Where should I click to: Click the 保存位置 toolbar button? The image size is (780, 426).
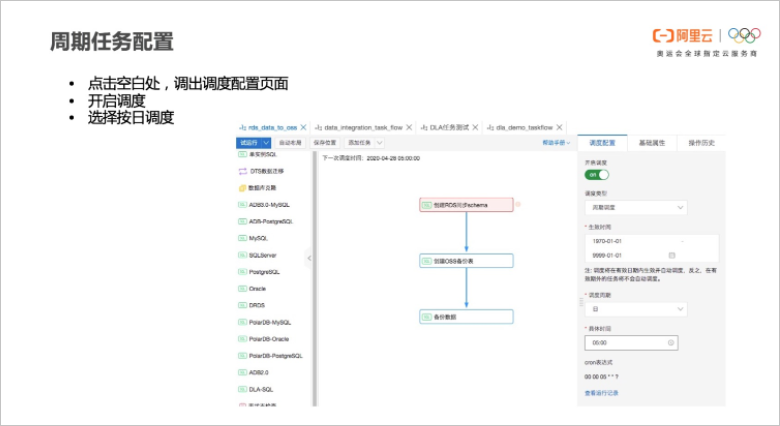[325, 143]
